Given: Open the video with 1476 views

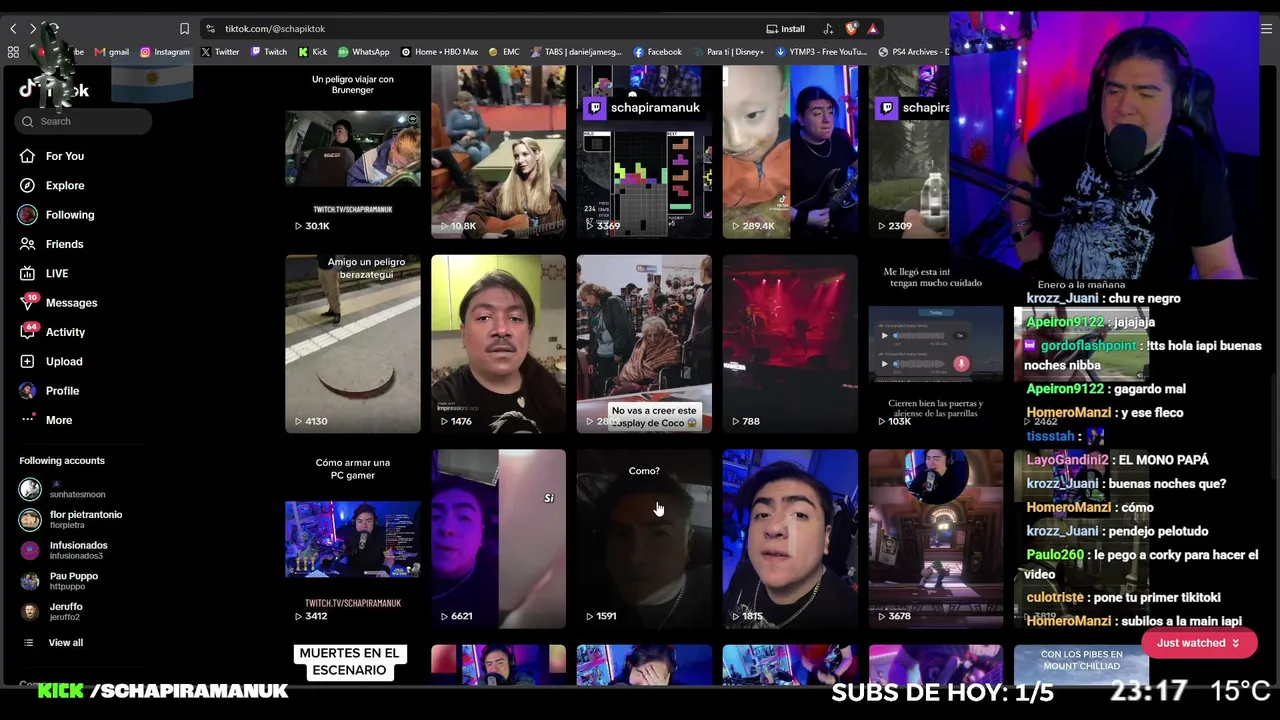Looking at the screenshot, I should coord(498,344).
